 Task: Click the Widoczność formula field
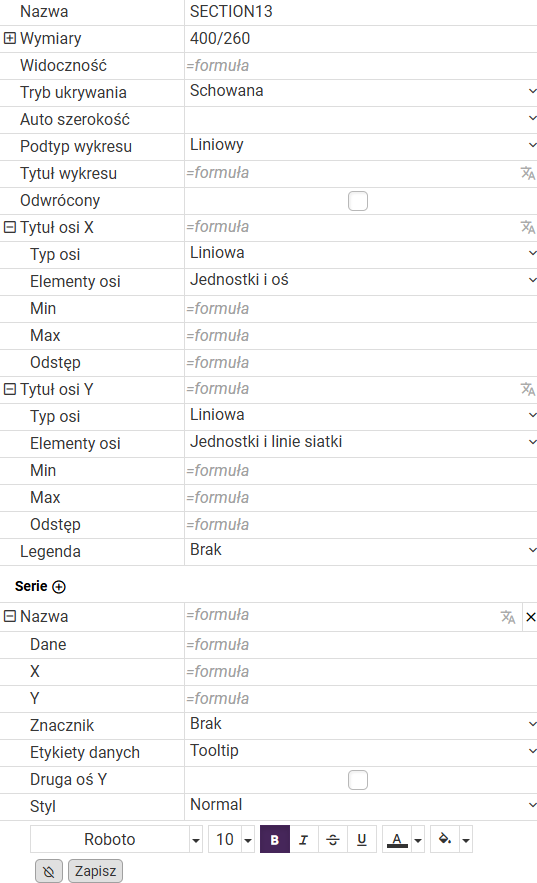(361, 66)
